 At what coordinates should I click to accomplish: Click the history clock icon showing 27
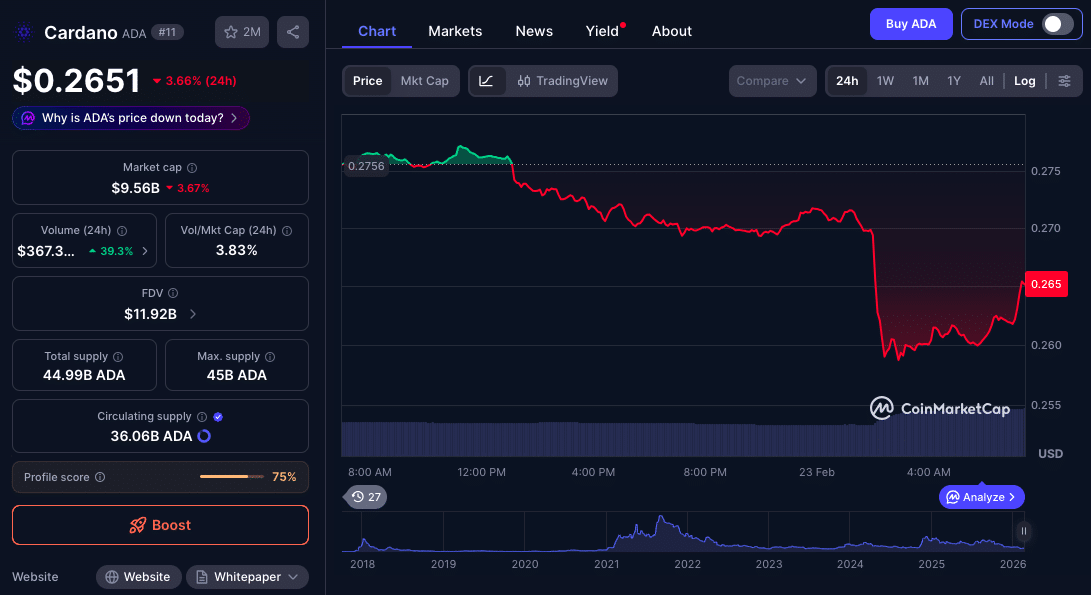click(x=365, y=497)
